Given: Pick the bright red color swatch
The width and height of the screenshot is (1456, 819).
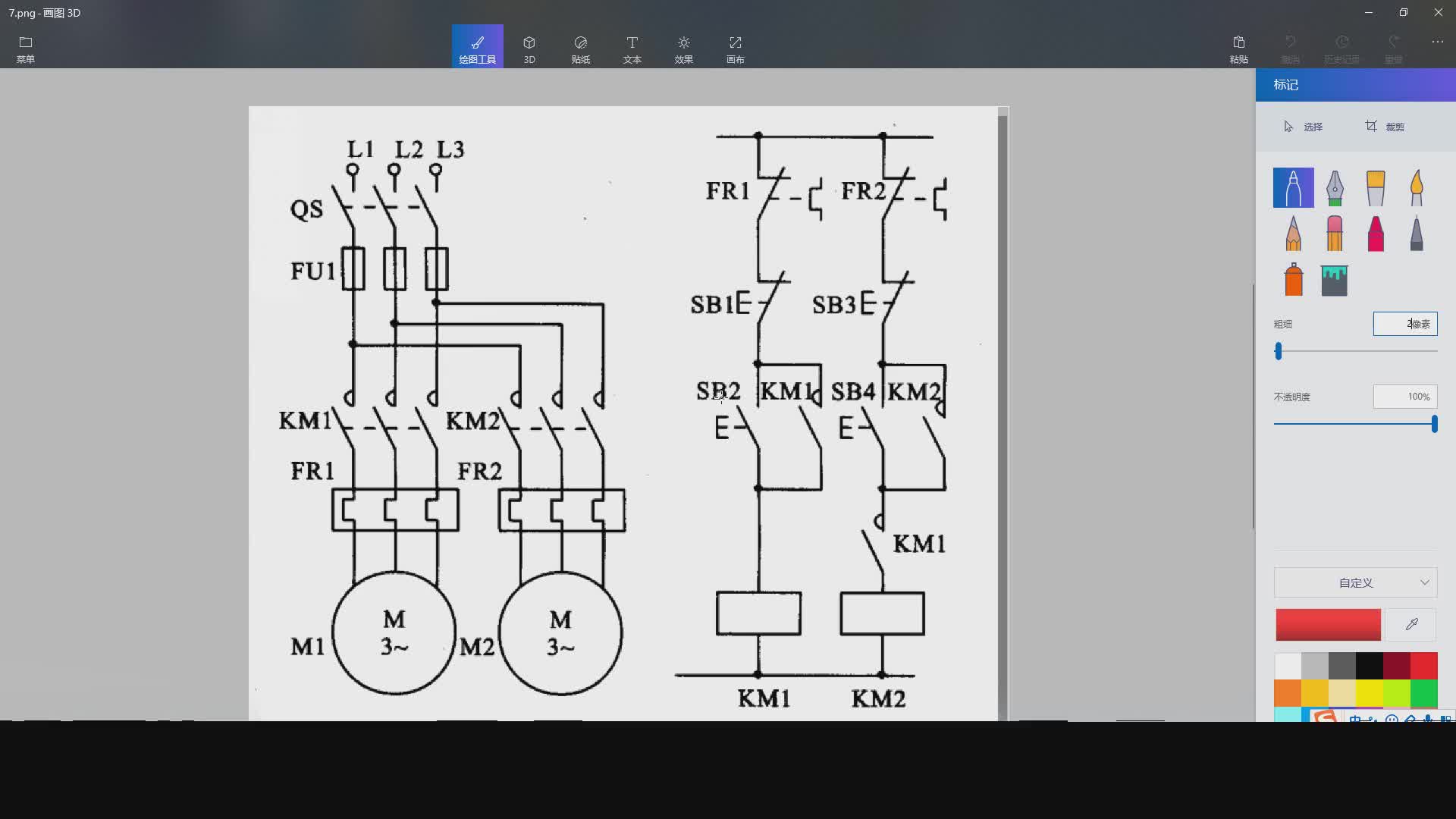Looking at the screenshot, I should pos(1424,666).
